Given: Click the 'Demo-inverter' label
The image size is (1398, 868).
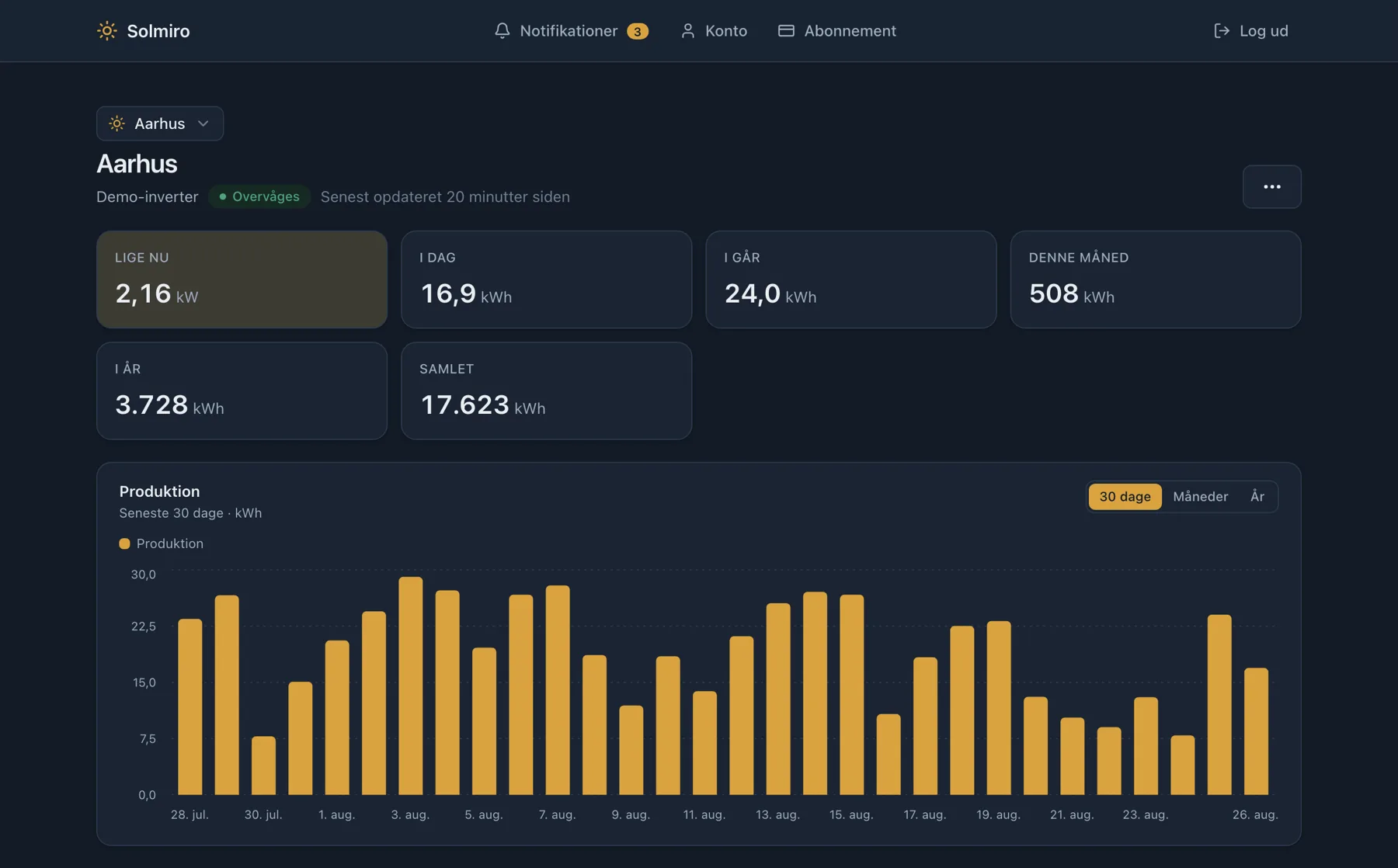Looking at the screenshot, I should click(148, 196).
